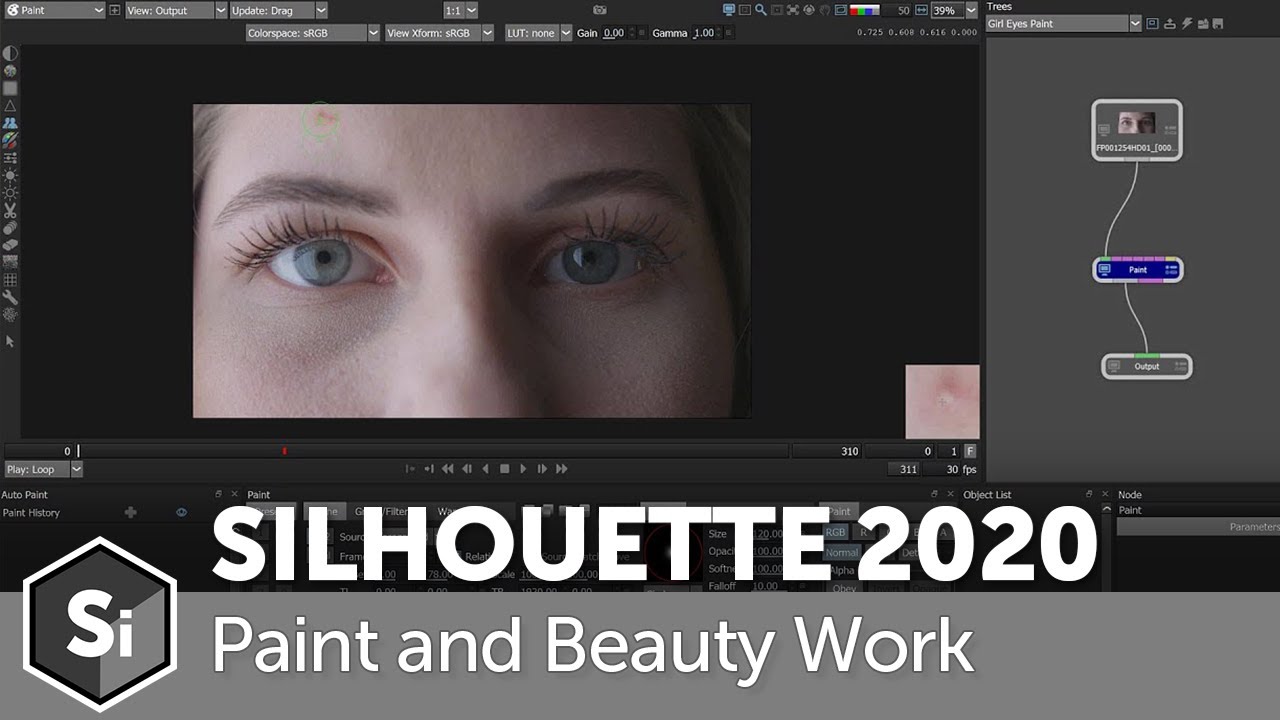This screenshot has width=1280, height=720.
Task: Click the Gain value field
Action: (x=614, y=33)
